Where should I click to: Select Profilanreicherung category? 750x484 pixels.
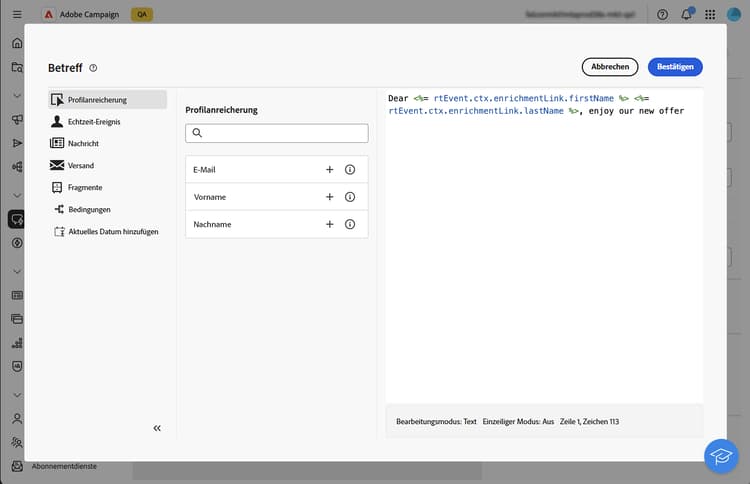tap(108, 99)
